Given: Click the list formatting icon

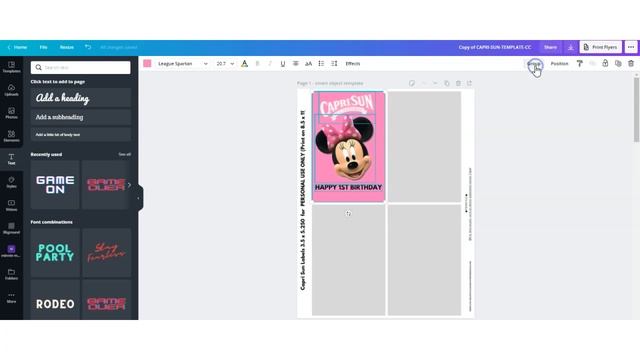Looking at the screenshot, I should (x=321, y=64).
